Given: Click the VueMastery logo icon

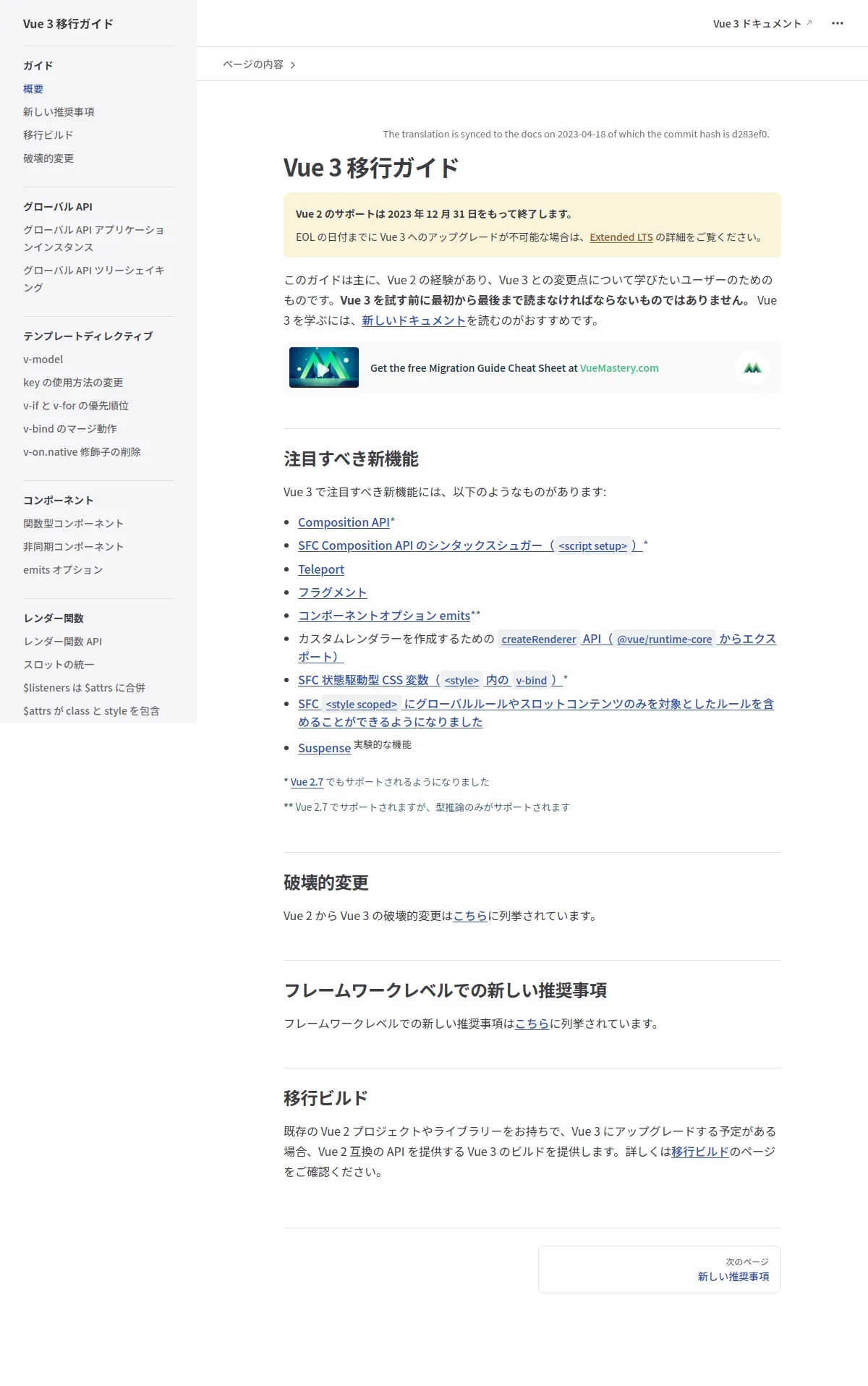Looking at the screenshot, I should pos(752,367).
